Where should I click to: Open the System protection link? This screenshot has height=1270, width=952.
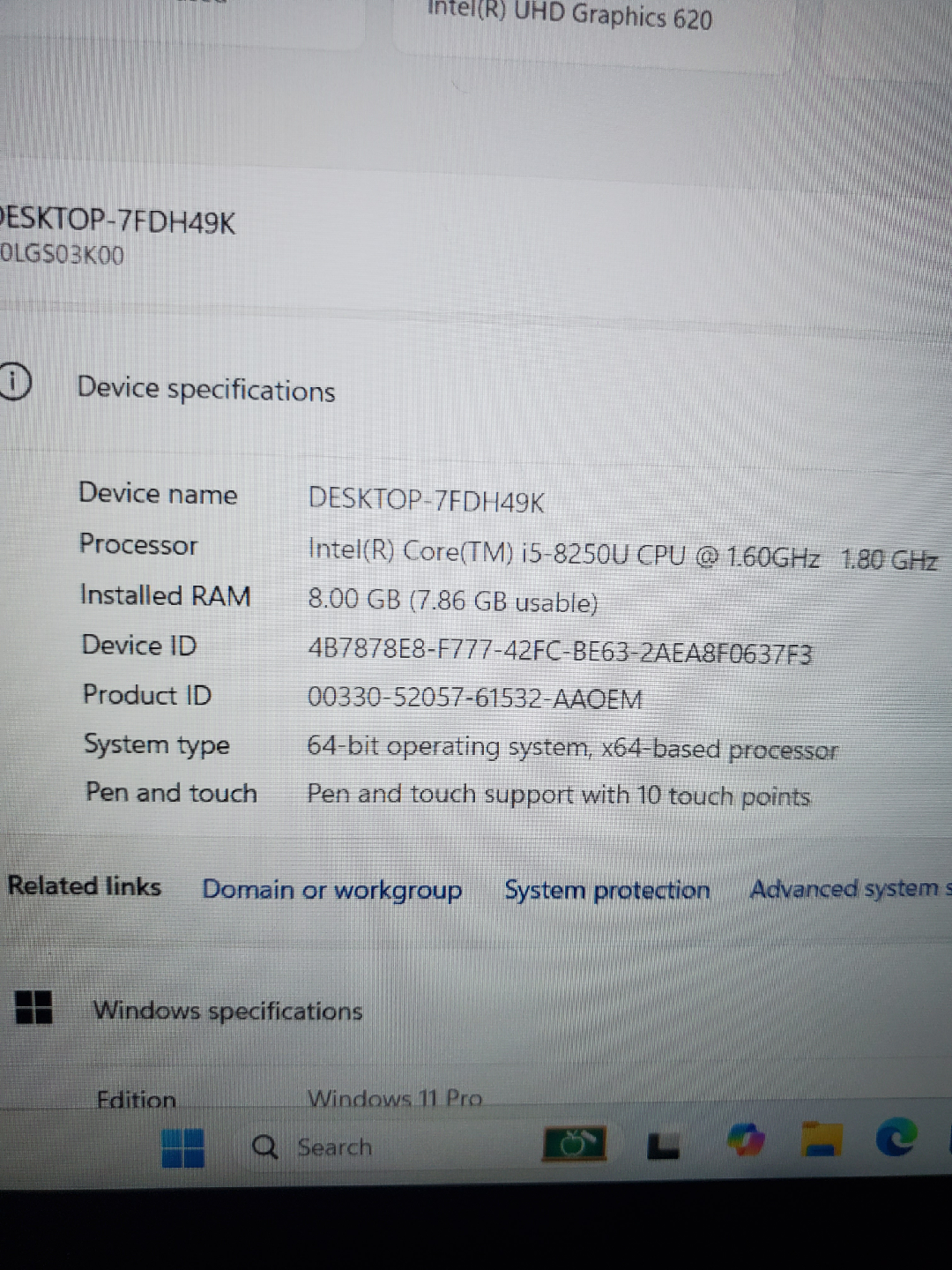[606, 890]
